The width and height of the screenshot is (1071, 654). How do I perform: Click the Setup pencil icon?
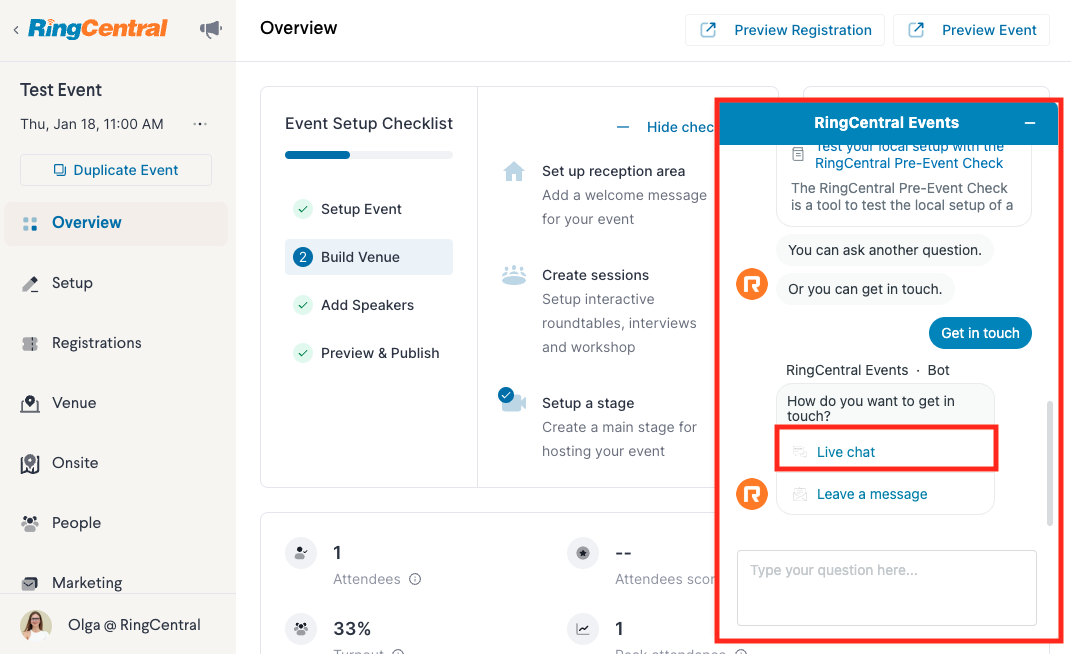30,284
